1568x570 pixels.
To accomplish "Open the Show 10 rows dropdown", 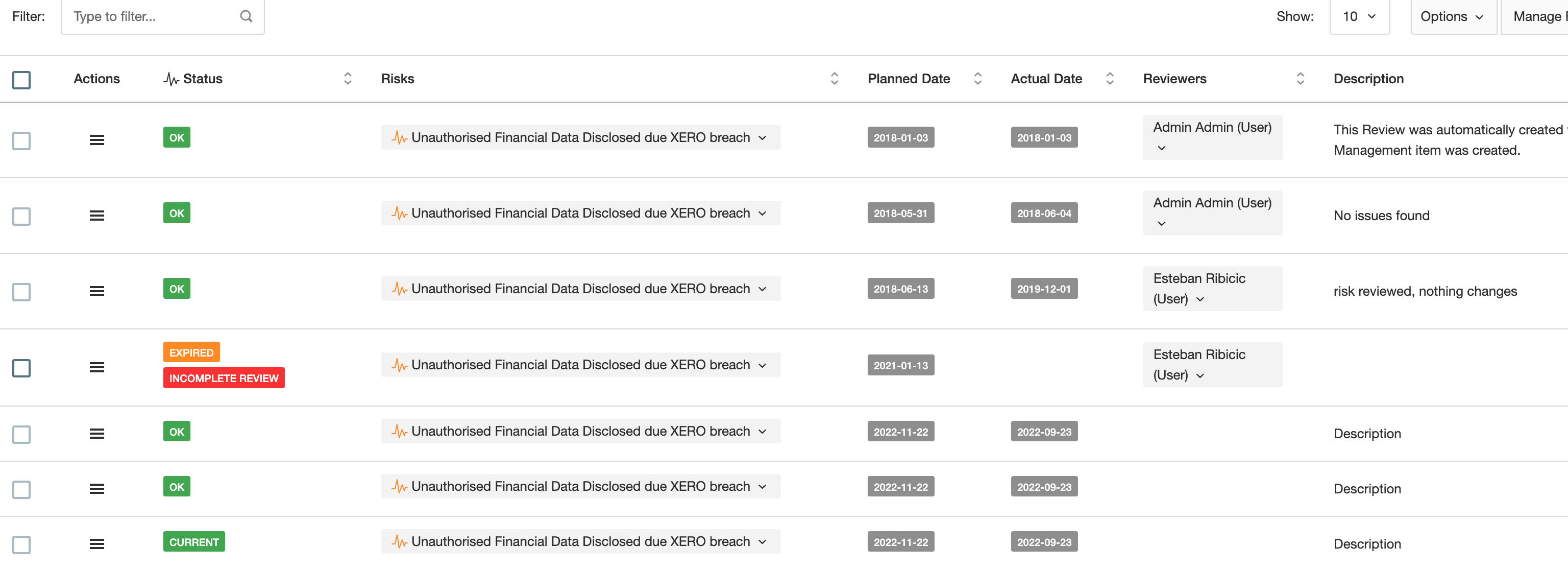I will coord(1359,16).
